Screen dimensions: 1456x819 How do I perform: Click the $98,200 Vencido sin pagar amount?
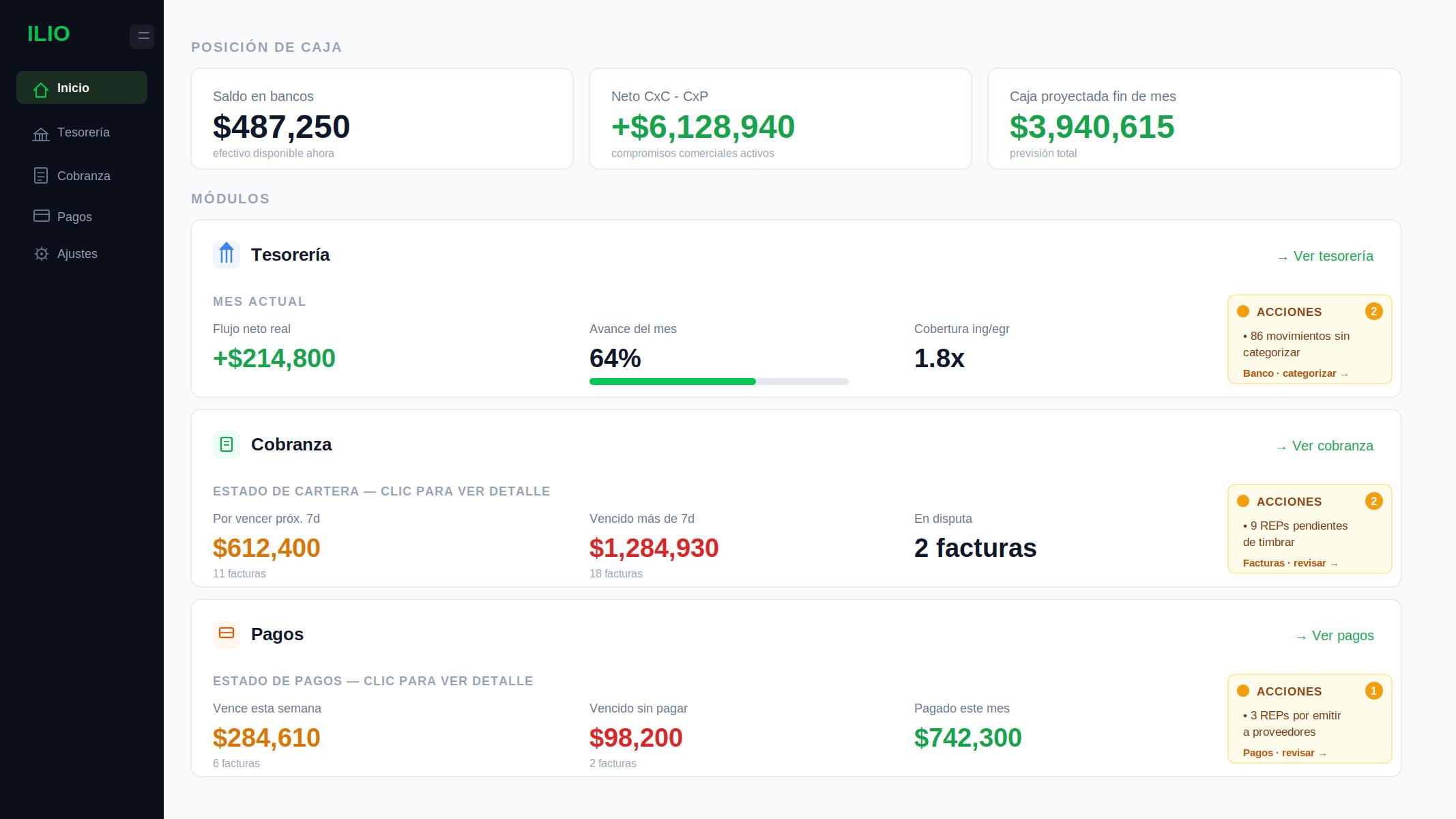(636, 738)
